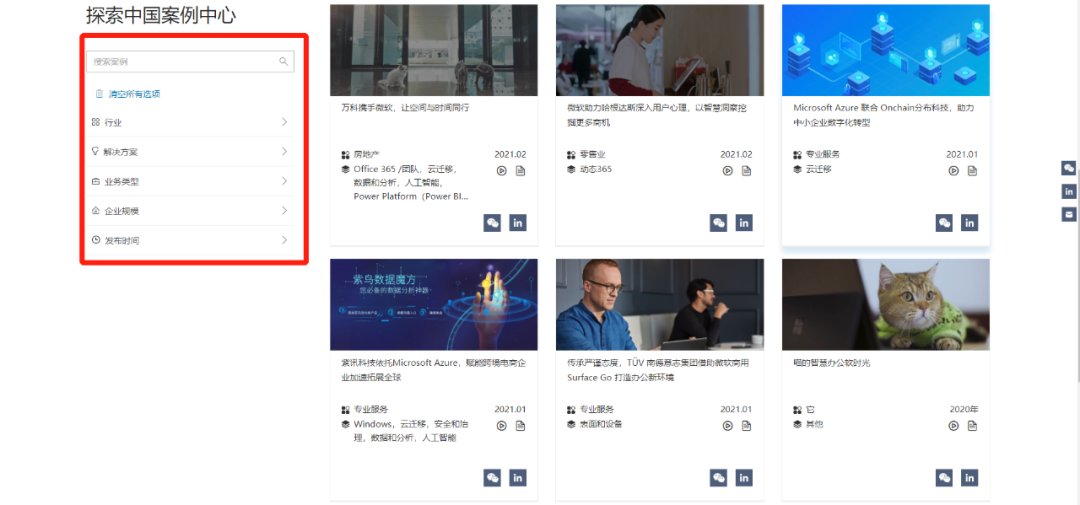This screenshot has width=1080, height=505.
Task: Click the 紫鸟数据魔方 card image
Action: [434, 305]
